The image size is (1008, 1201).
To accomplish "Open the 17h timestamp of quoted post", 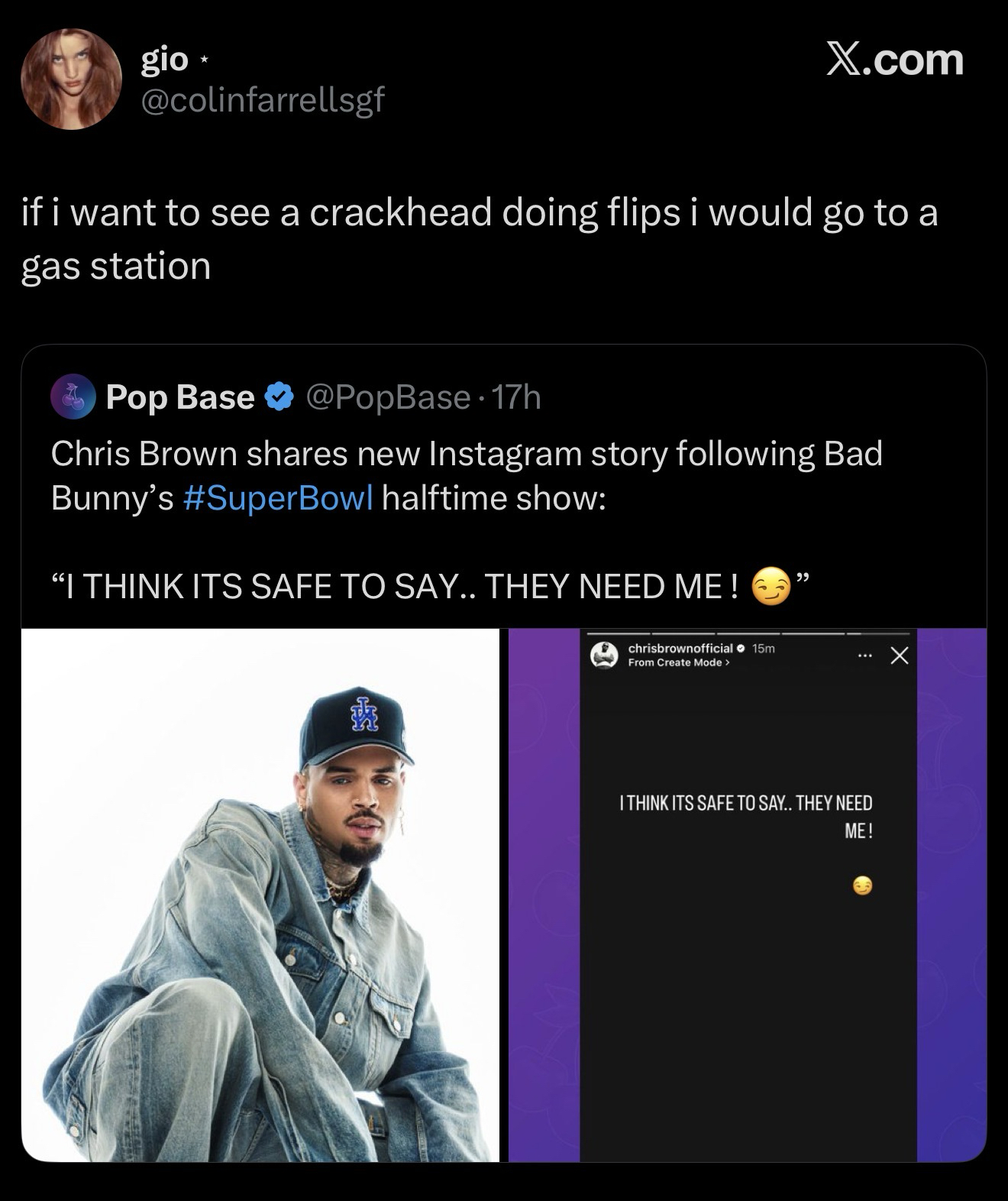I will point(517,397).
